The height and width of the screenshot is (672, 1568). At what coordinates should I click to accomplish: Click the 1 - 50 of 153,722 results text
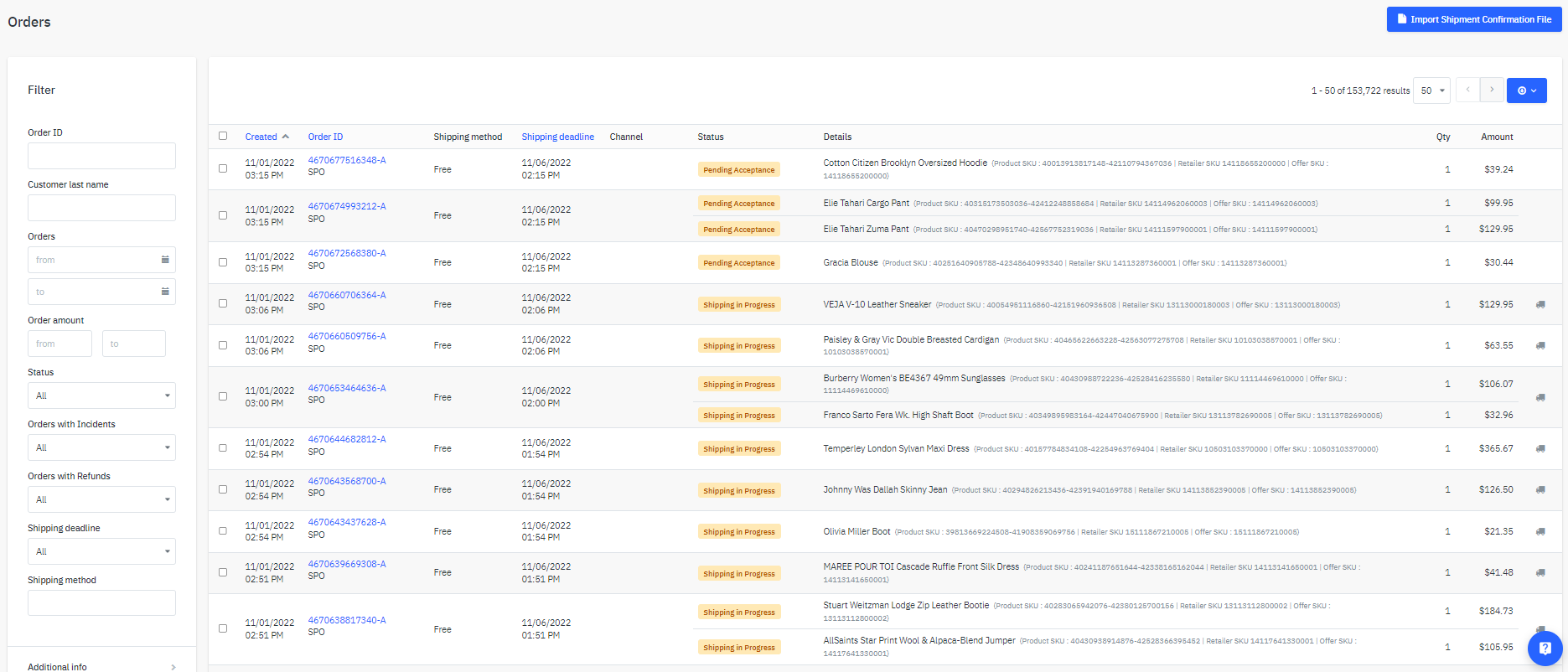1360,90
